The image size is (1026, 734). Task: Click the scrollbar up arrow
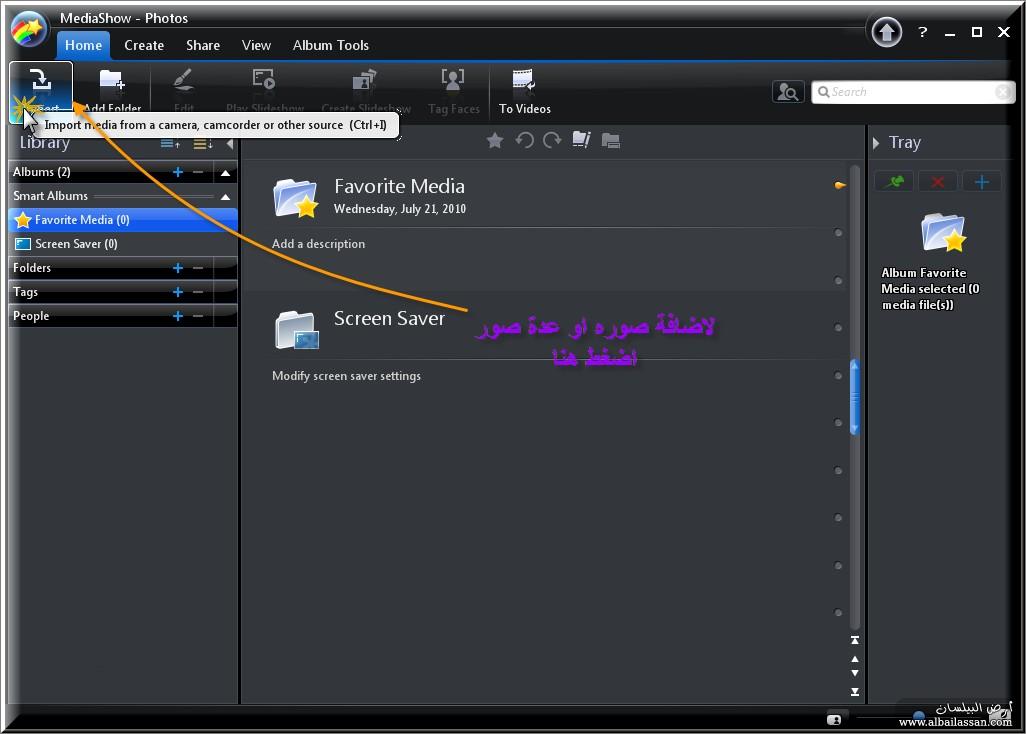(855, 659)
